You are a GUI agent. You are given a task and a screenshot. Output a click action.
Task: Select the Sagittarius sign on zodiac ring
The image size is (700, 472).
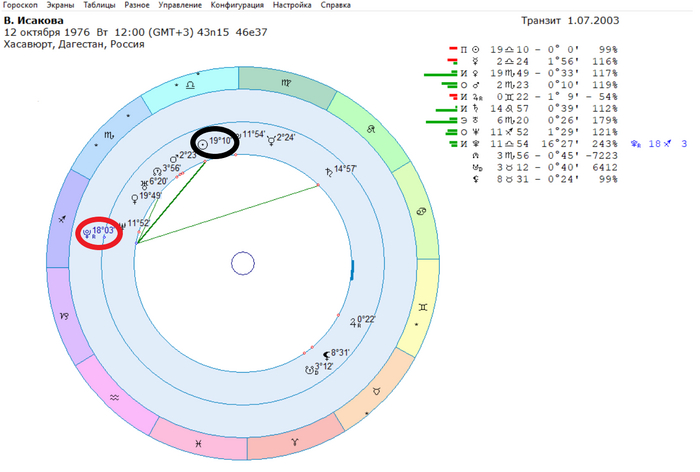pos(62,219)
